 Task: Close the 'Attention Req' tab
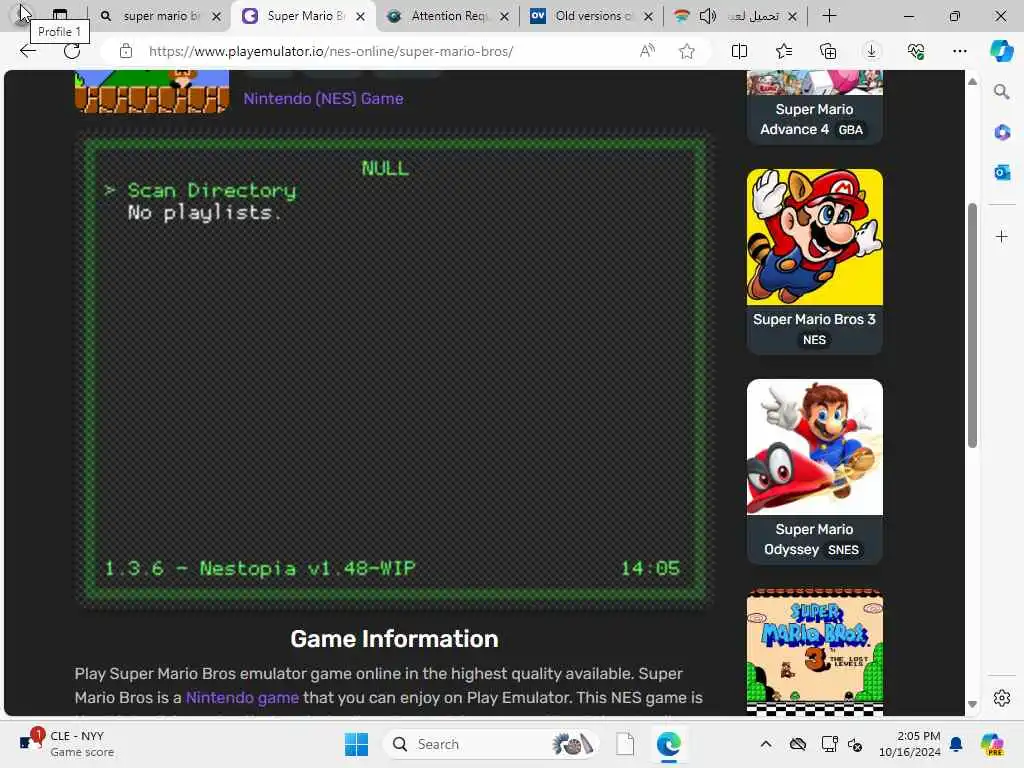(x=504, y=16)
